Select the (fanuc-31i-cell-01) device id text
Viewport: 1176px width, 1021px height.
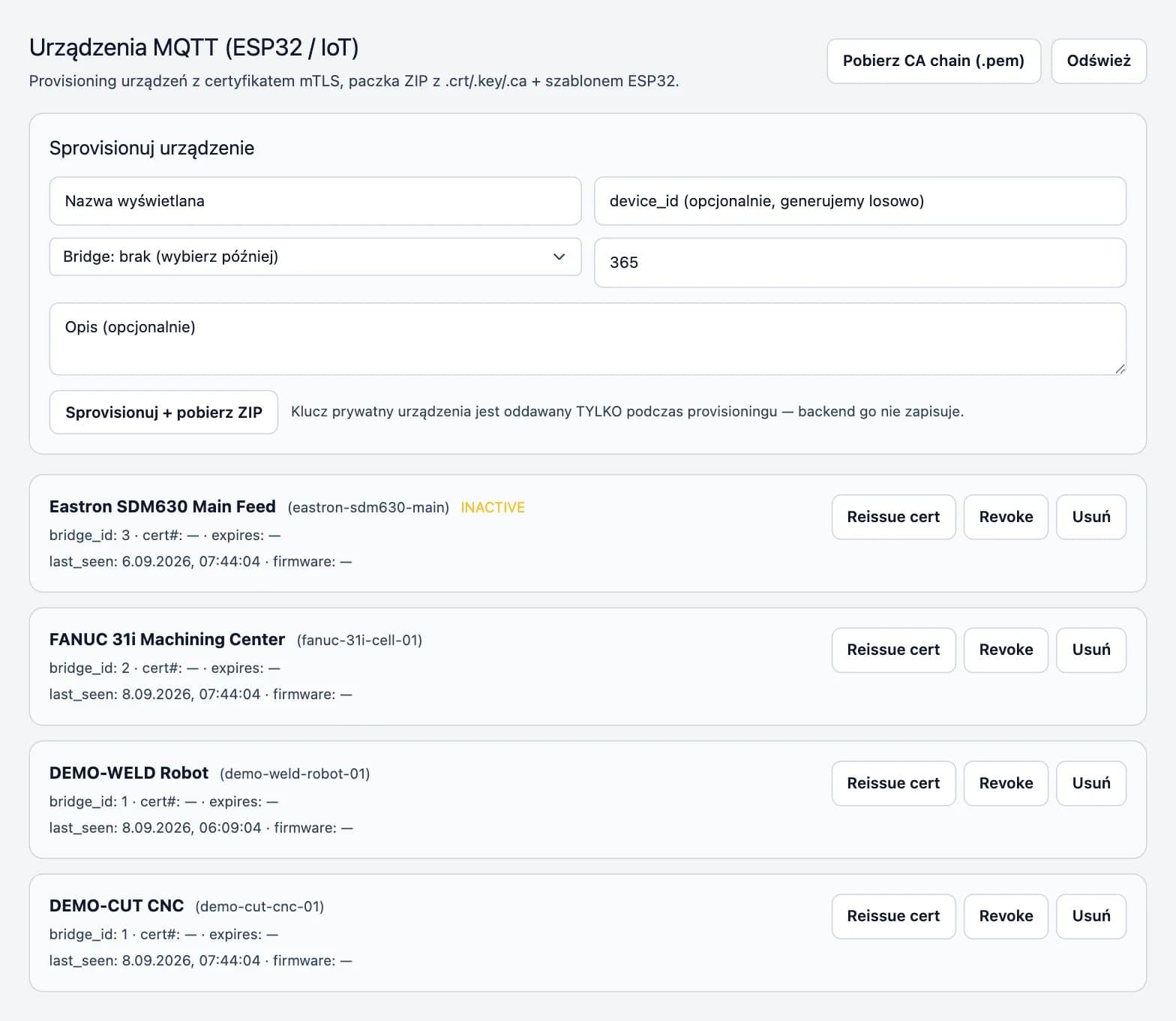pyautogui.click(x=359, y=641)
